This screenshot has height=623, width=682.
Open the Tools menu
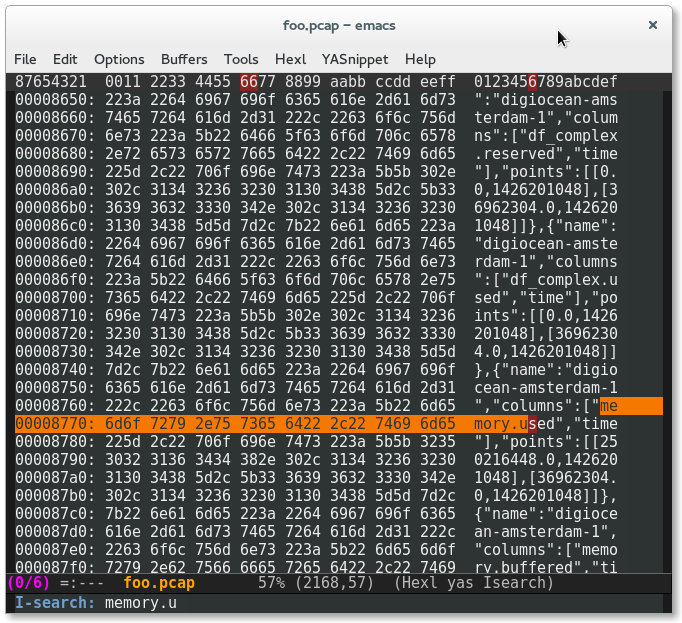pyautogui.click(x=241, y=59)
